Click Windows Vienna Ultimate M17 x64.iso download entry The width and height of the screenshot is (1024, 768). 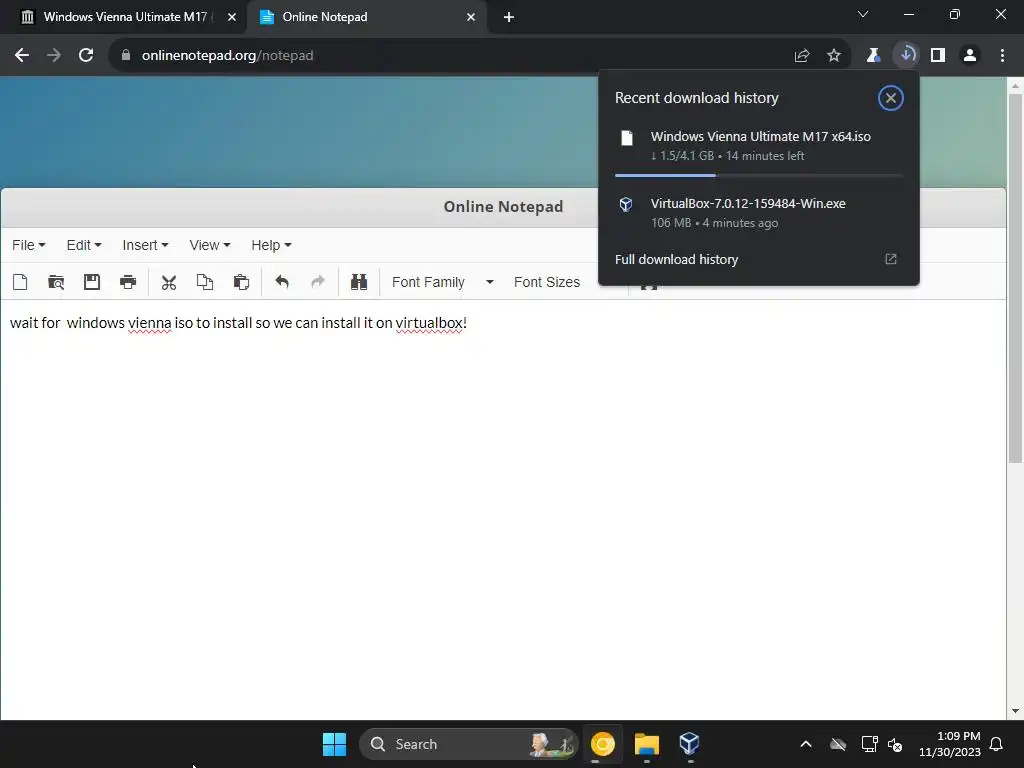(759, 146)
